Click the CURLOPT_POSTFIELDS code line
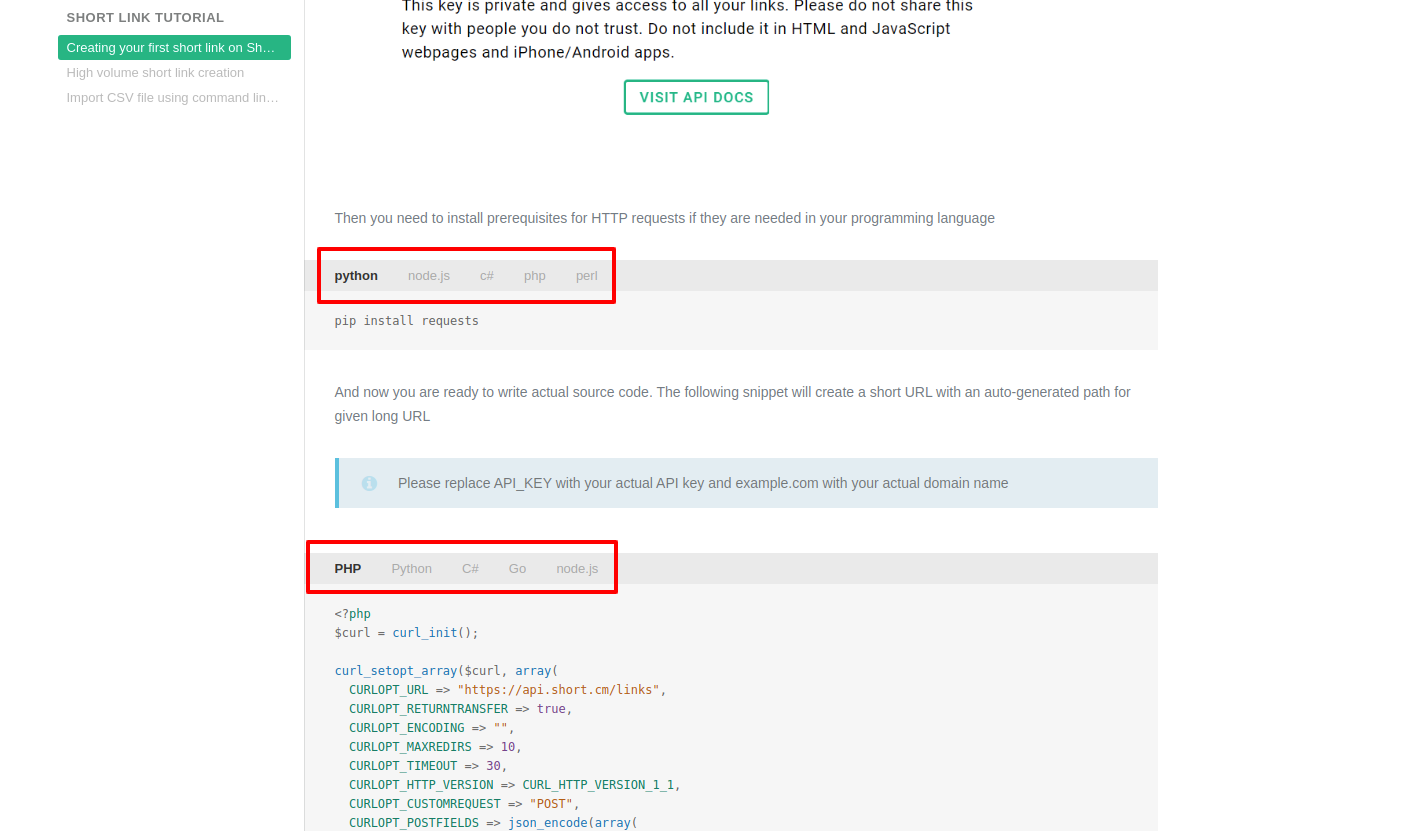Viewport: 1408px width, 831px height. (x=493, y=823)
